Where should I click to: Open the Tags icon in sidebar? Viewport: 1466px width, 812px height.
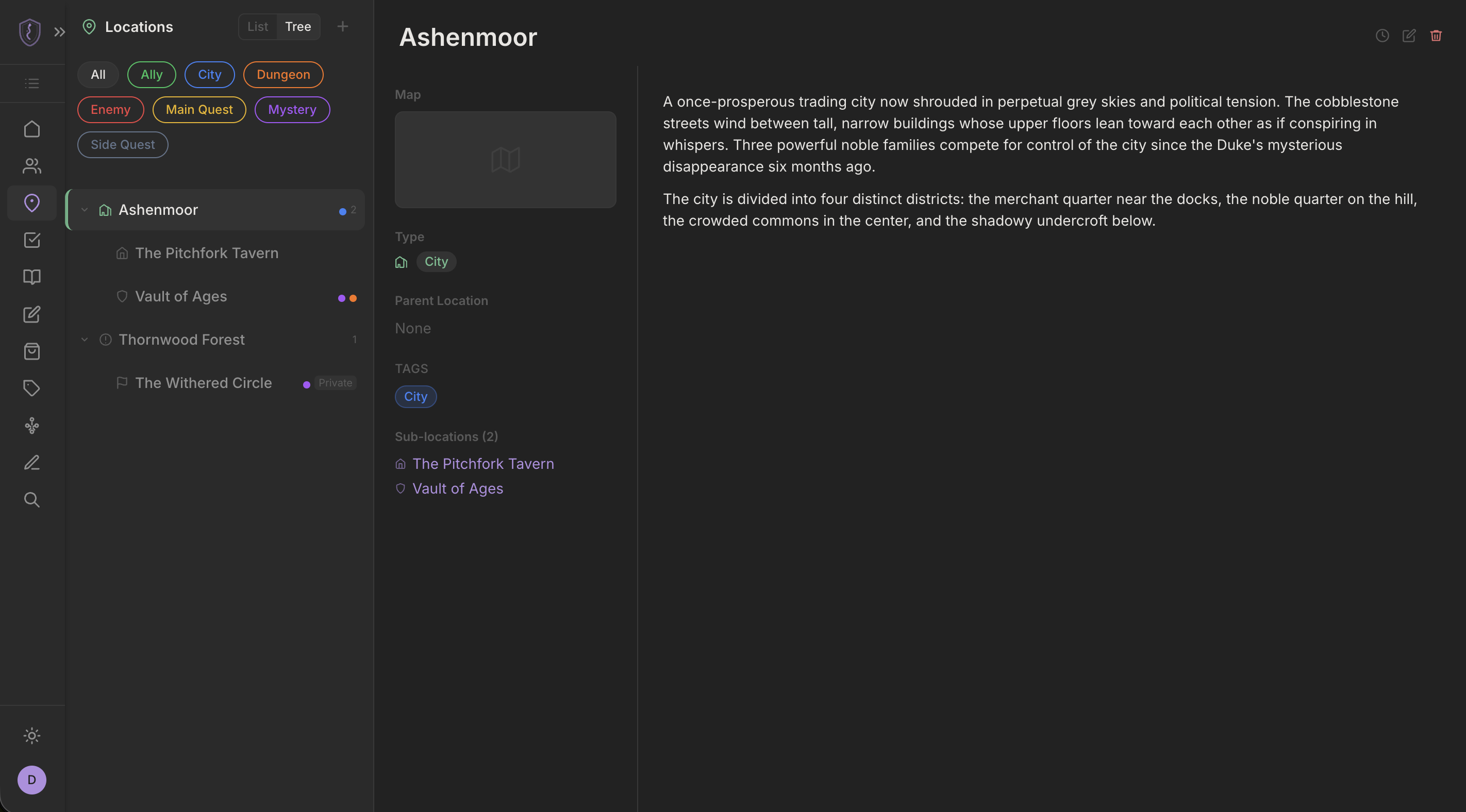pos(32,388)
